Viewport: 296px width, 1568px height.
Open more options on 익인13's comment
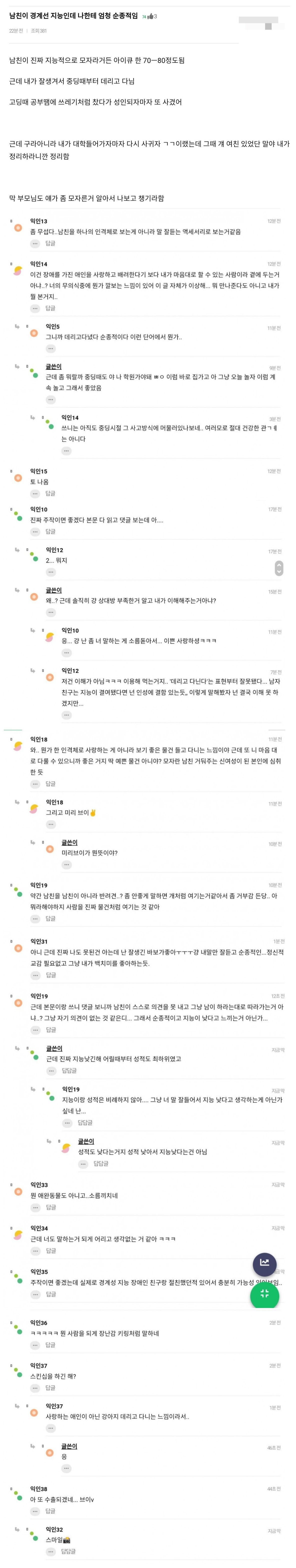click(x=35, y=243)
